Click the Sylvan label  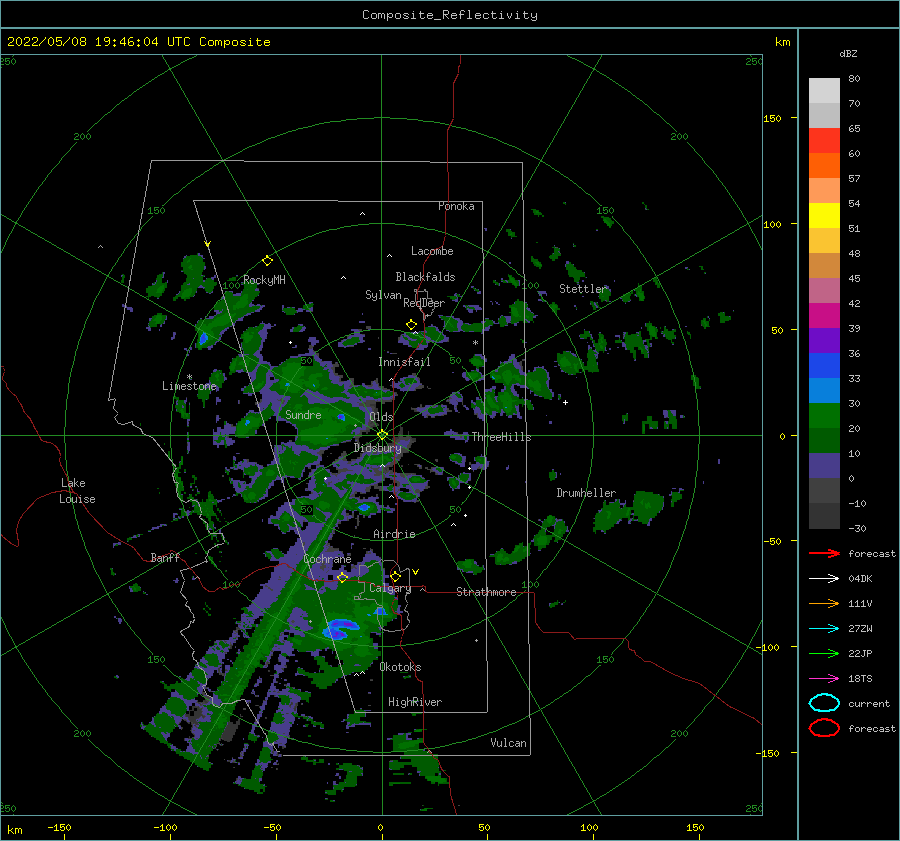click(383, 295)
